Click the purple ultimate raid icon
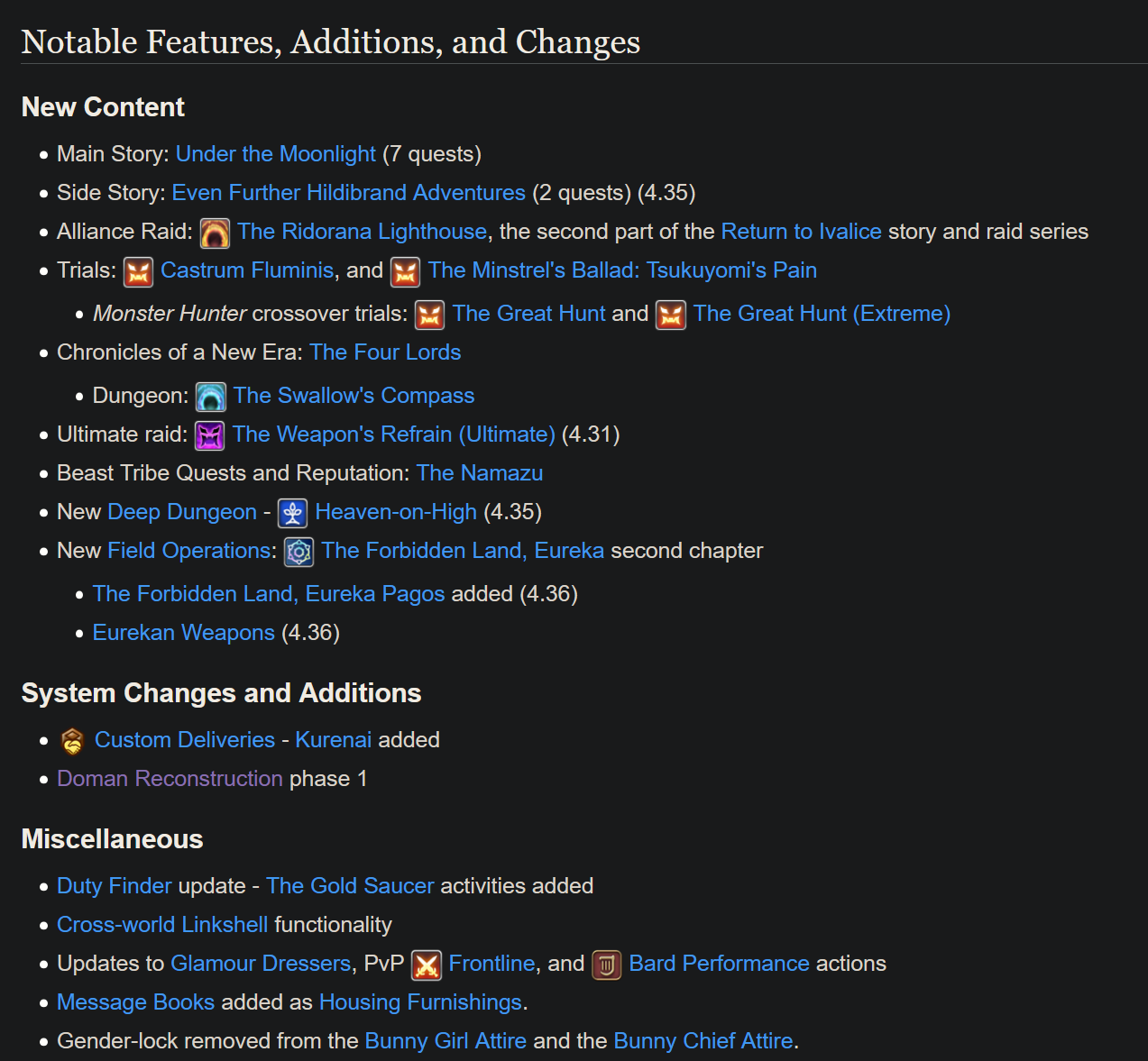The image size is (1148, 1061). coord(210,435)
